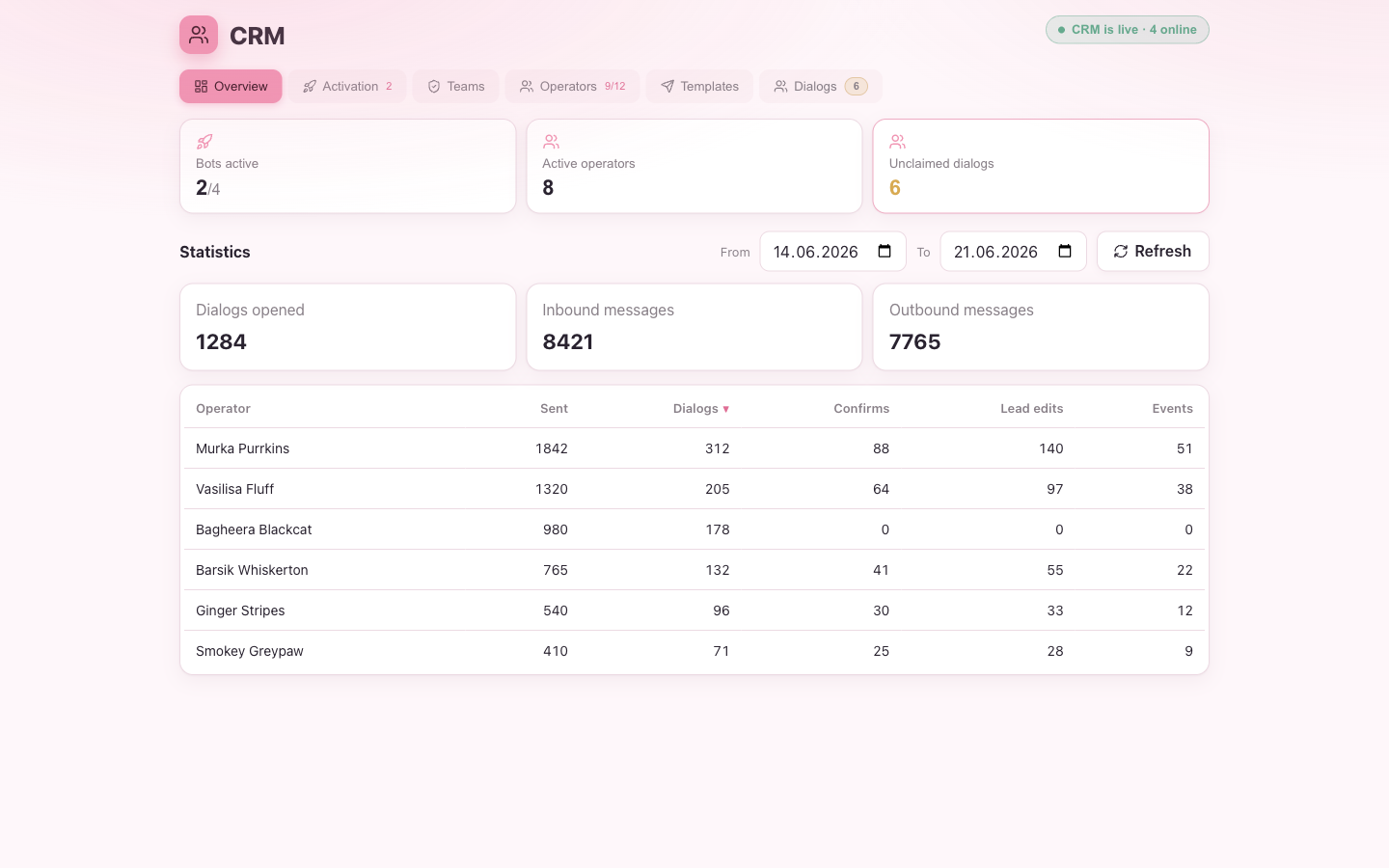The width and height of the screenshot is (1389, 868).
Task: Switch to the Dialogs tab
Action: point(820,86)
